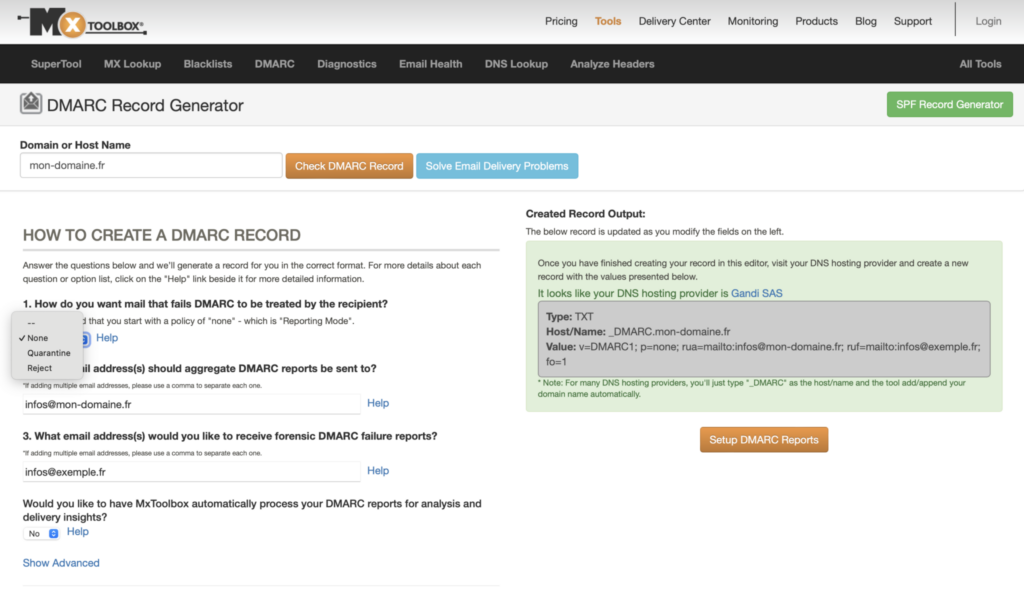Click the SPF Record Generator button

click(950, 105)
